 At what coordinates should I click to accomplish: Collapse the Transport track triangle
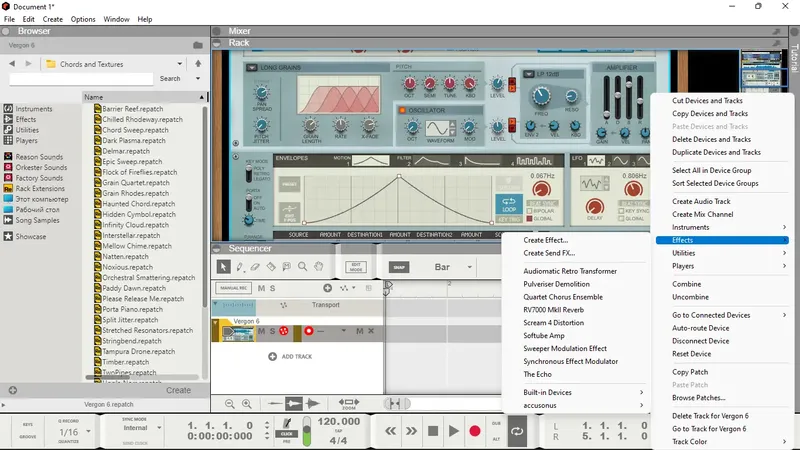(215, 304)
